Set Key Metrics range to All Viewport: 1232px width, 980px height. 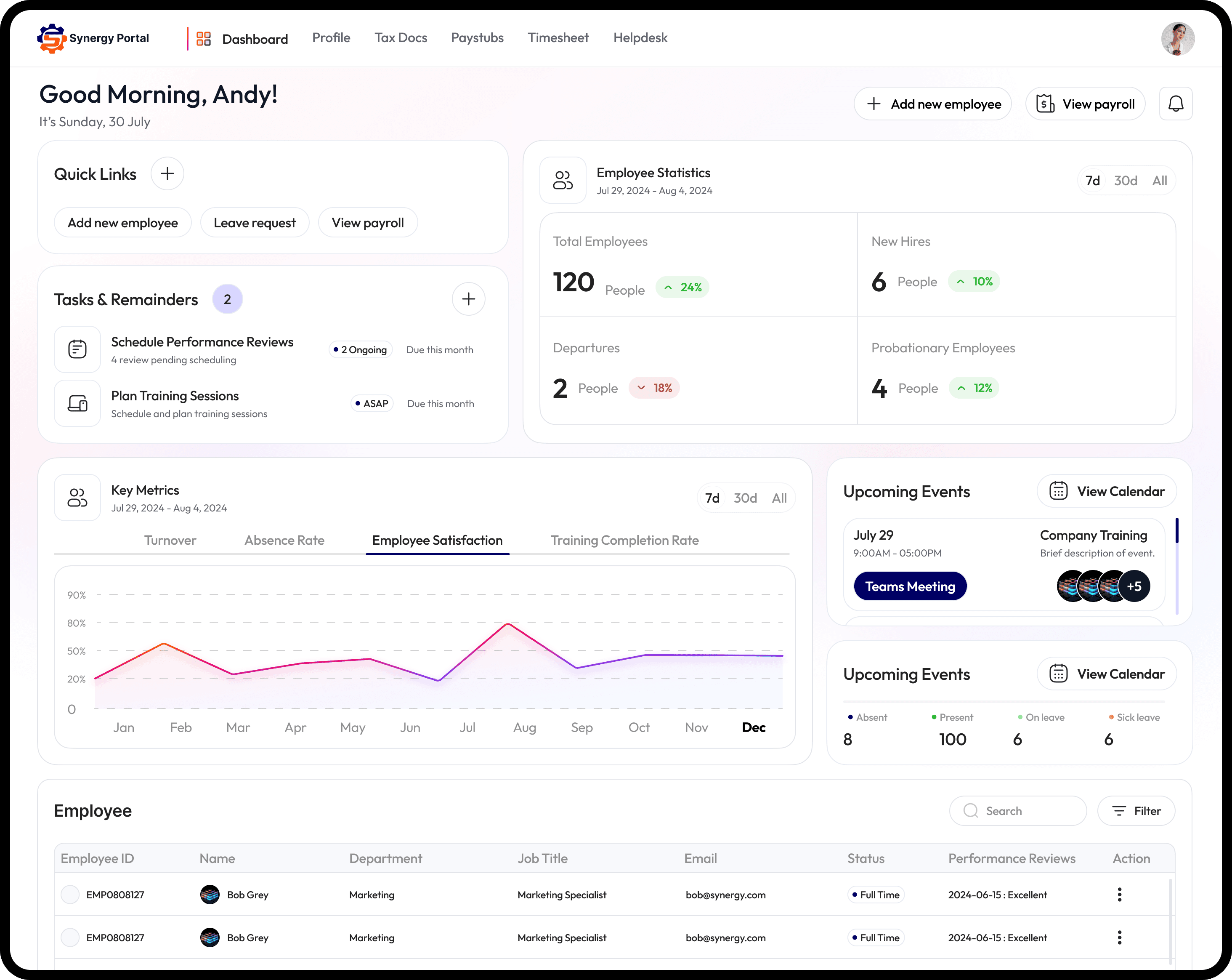[x=779, y=498]
